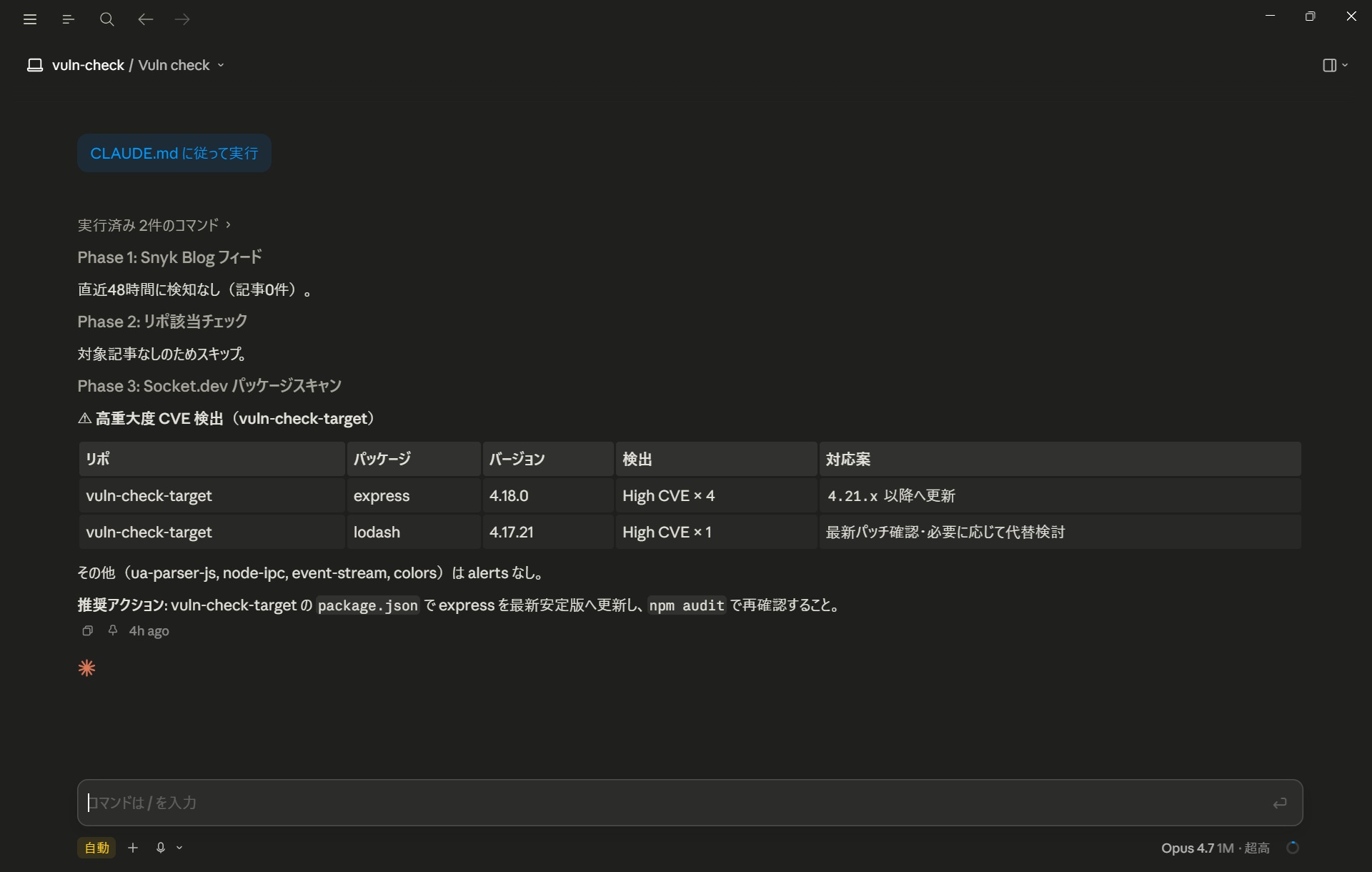Toggle the side panel layout icon
Screen dimensions: 1372x872
(1329, 65)
